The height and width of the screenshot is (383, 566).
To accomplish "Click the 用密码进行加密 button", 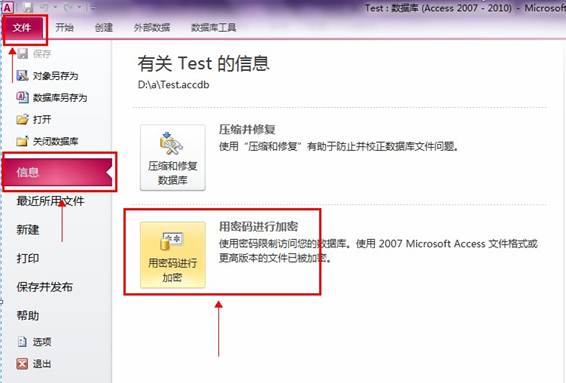I will click(173, 255).
